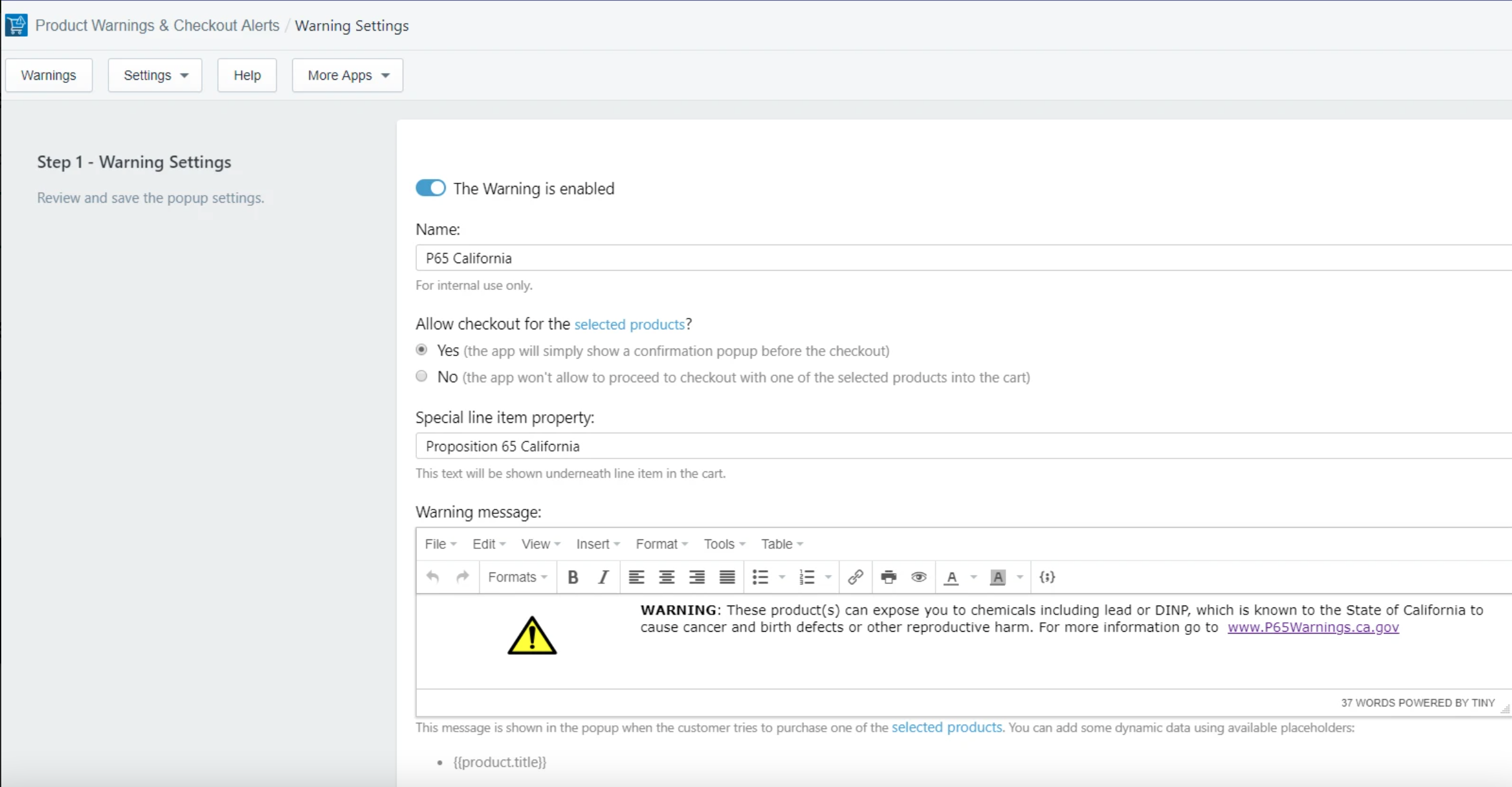Click the Warning Settings breadcrumb text
This screenshot has width=1512, height=787.
tap(352, 26)
